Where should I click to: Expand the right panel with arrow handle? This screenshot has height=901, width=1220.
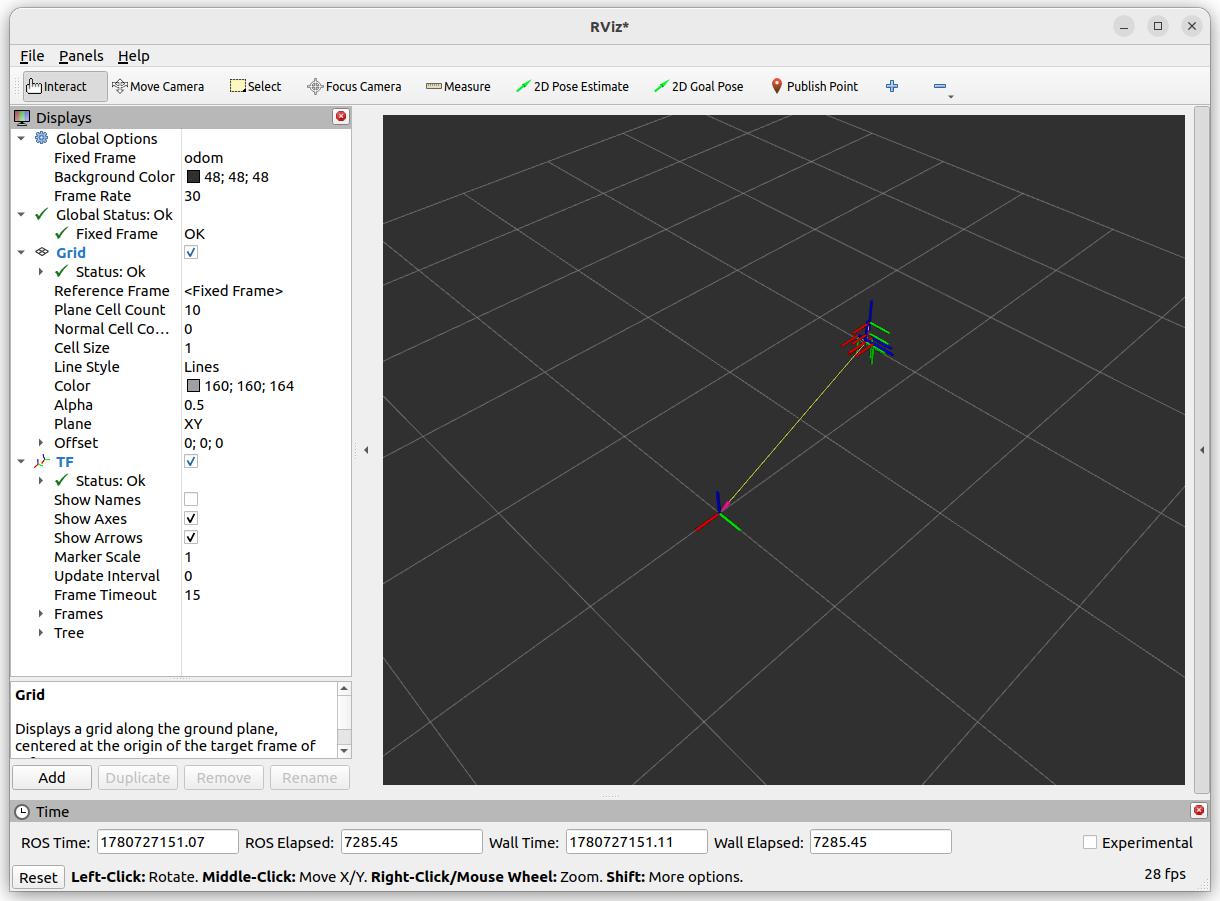click(1202, 450)
